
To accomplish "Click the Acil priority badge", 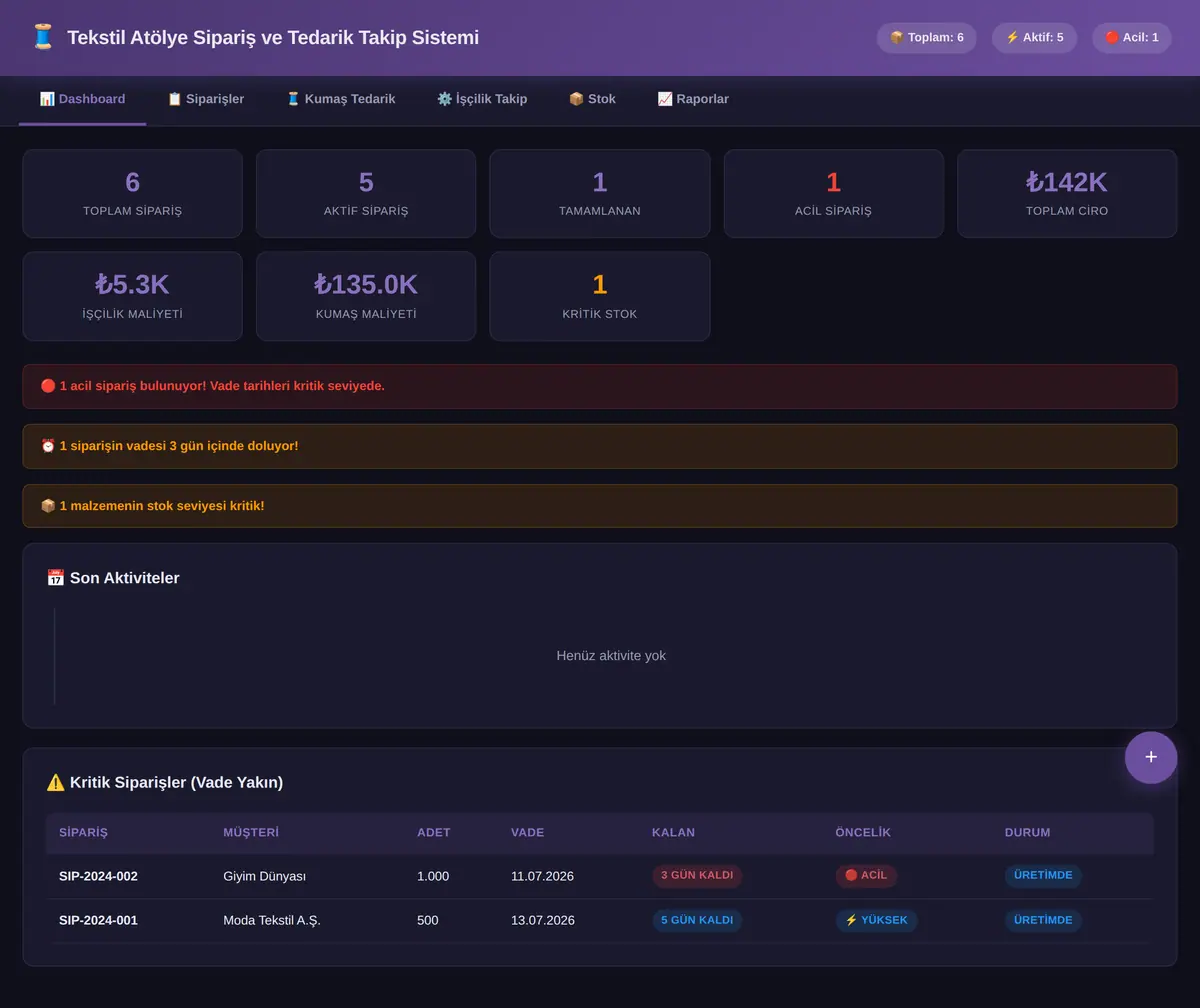I will click(x=866, y=876).
